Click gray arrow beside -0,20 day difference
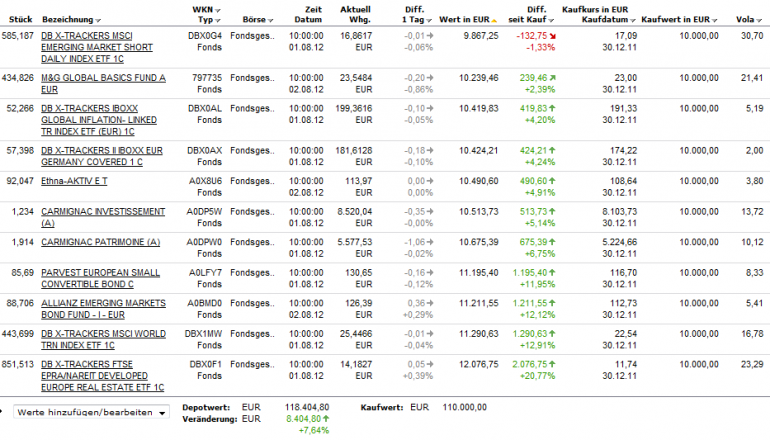This screenshot has height=440, width=770. pyautogui.click(x=430, y=78)
